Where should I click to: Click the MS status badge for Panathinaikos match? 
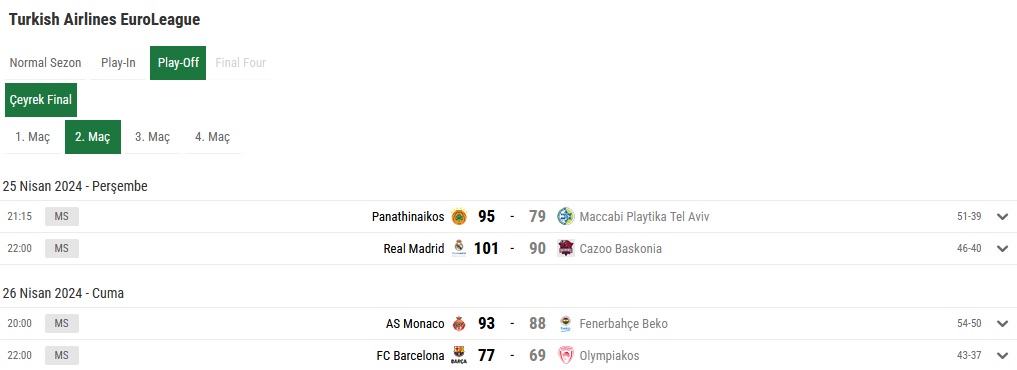point(62,217)
